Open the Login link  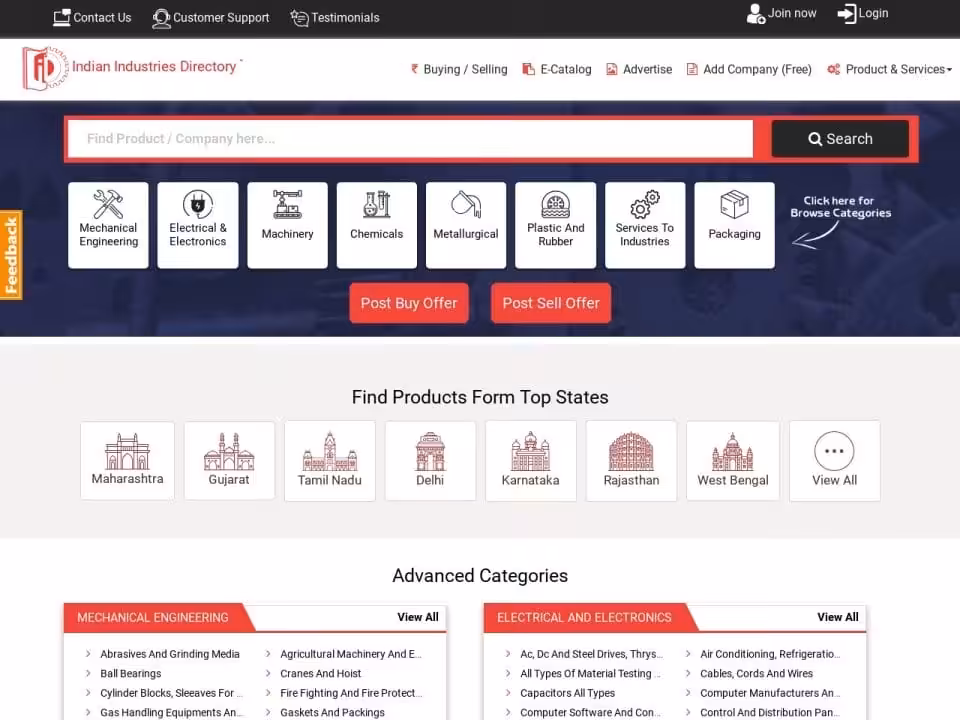tap(863, 14)
